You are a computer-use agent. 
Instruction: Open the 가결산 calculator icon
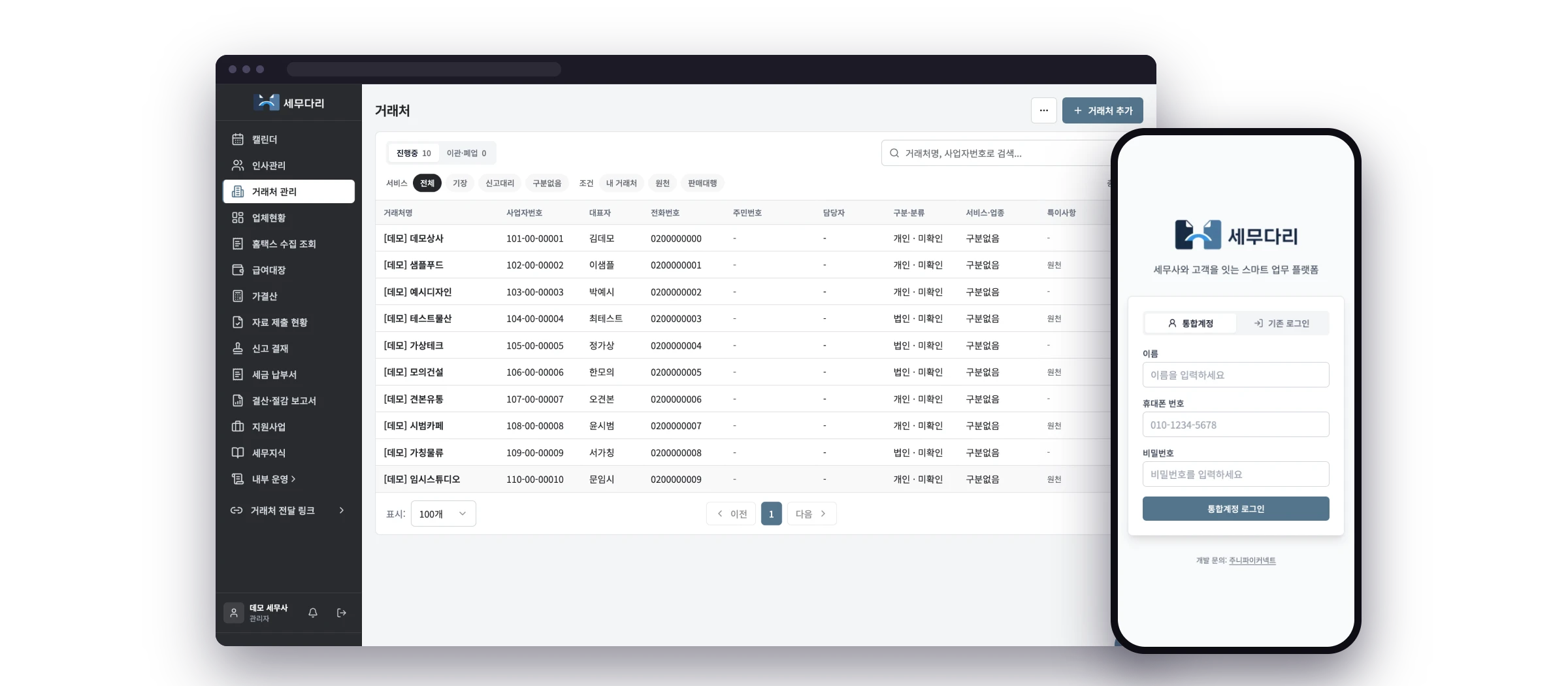click(x=238, y=296)
